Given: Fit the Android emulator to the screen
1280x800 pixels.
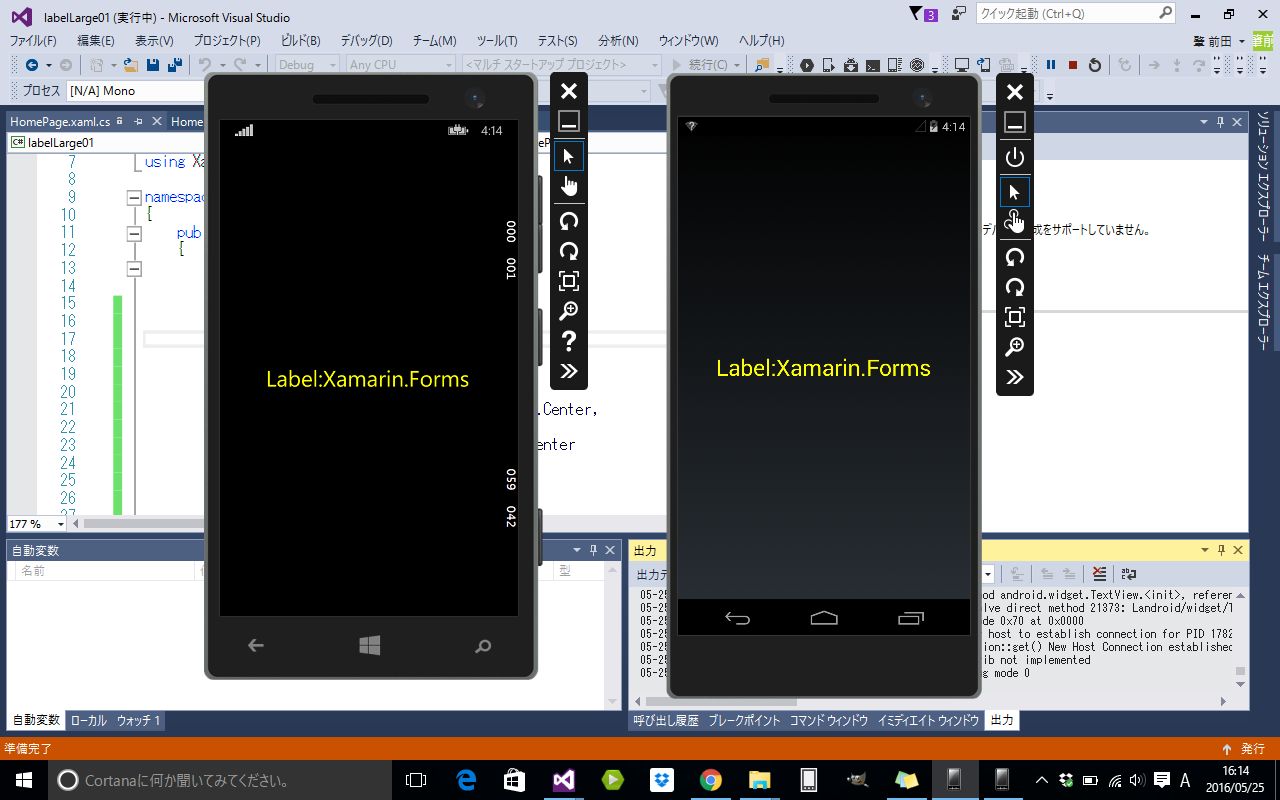Looking at the screenshot, I should (x=1015, y=317).
